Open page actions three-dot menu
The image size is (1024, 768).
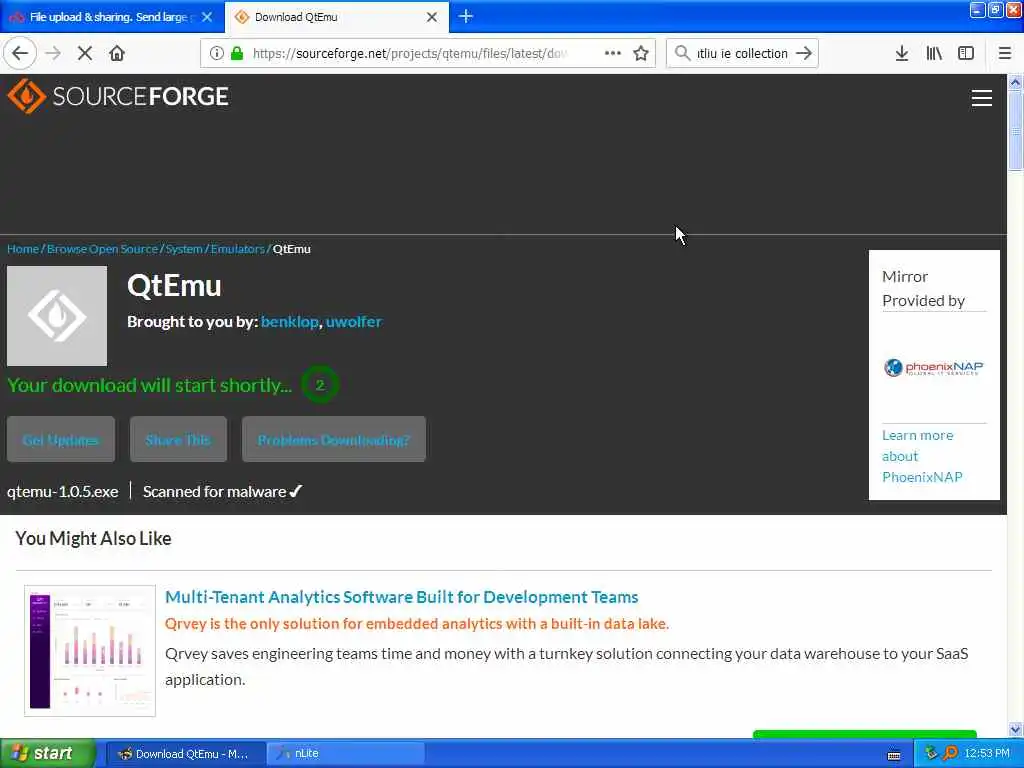(613, 53)
